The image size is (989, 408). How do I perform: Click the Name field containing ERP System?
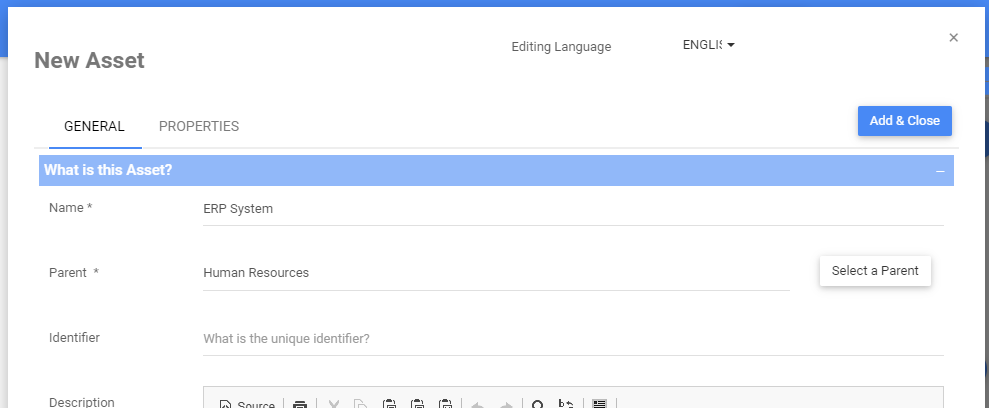click(x=572, y=209)
